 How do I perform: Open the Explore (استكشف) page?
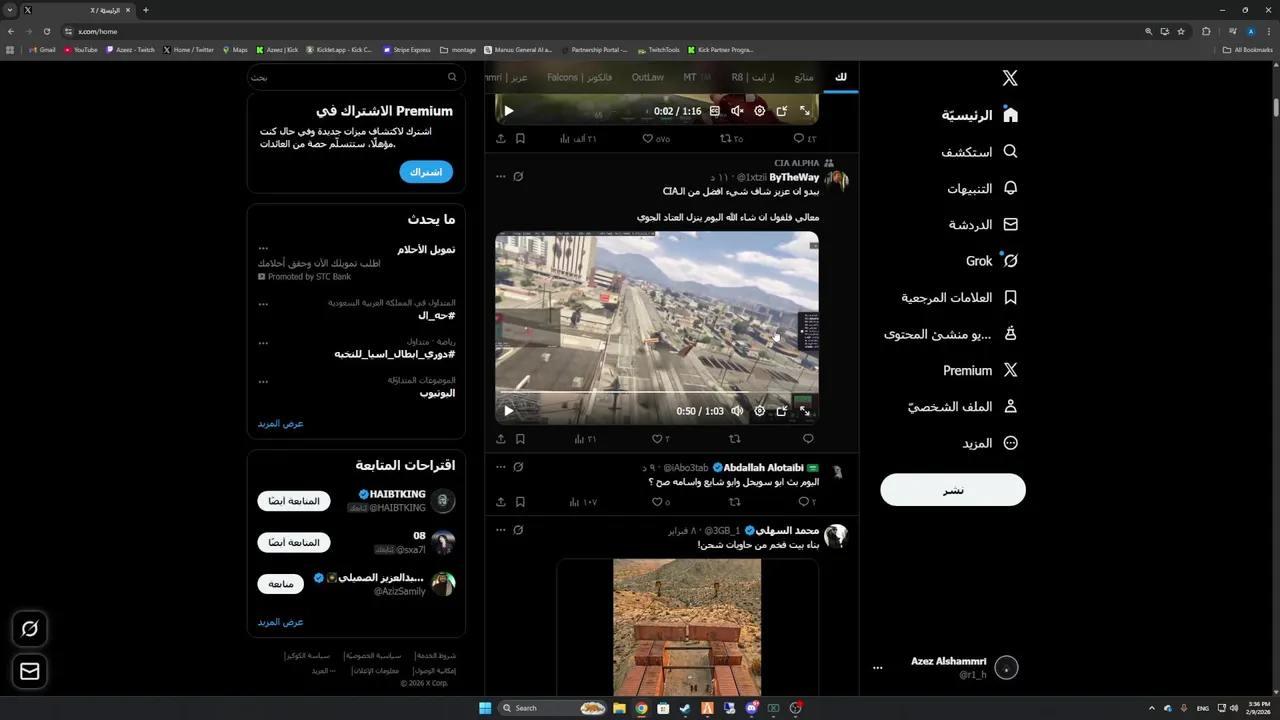pyautogui.click(x=980, y=152)
